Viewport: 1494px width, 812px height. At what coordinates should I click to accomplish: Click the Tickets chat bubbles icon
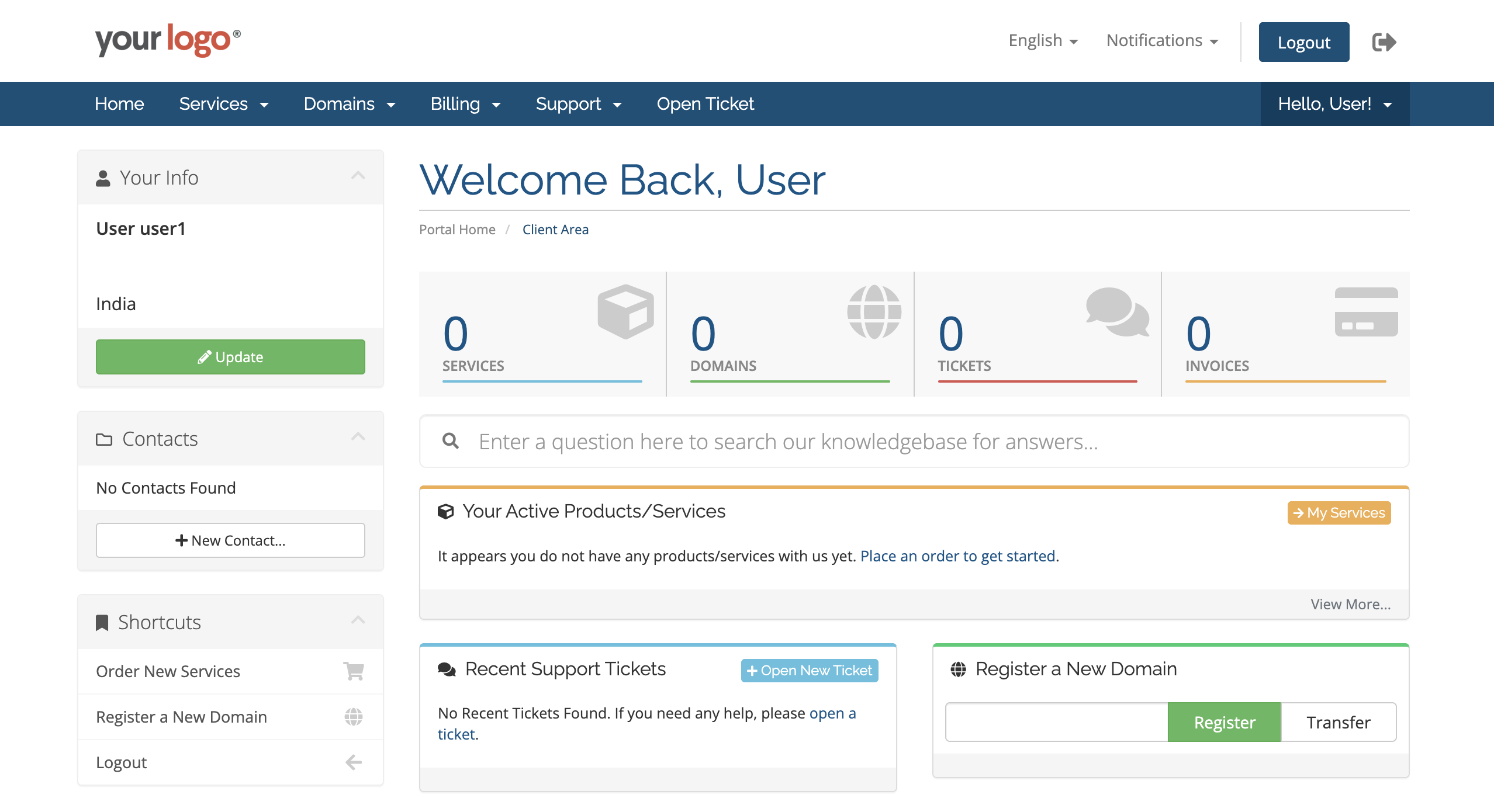click(1117, 311)
